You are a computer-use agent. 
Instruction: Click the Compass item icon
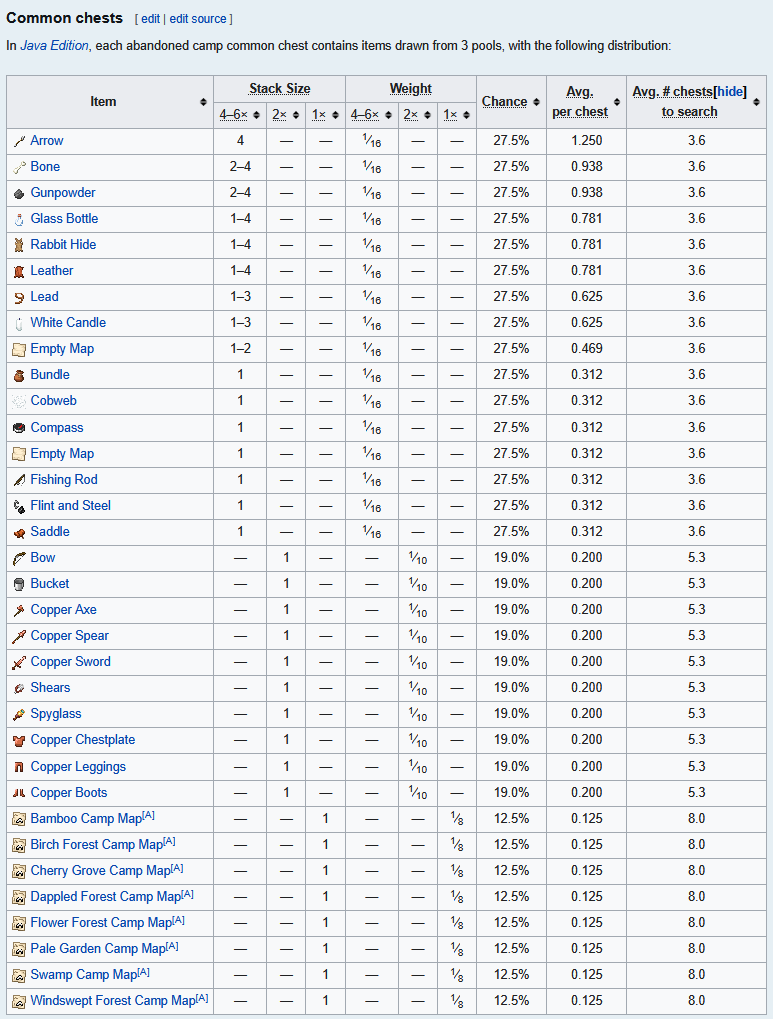[20, 428]
